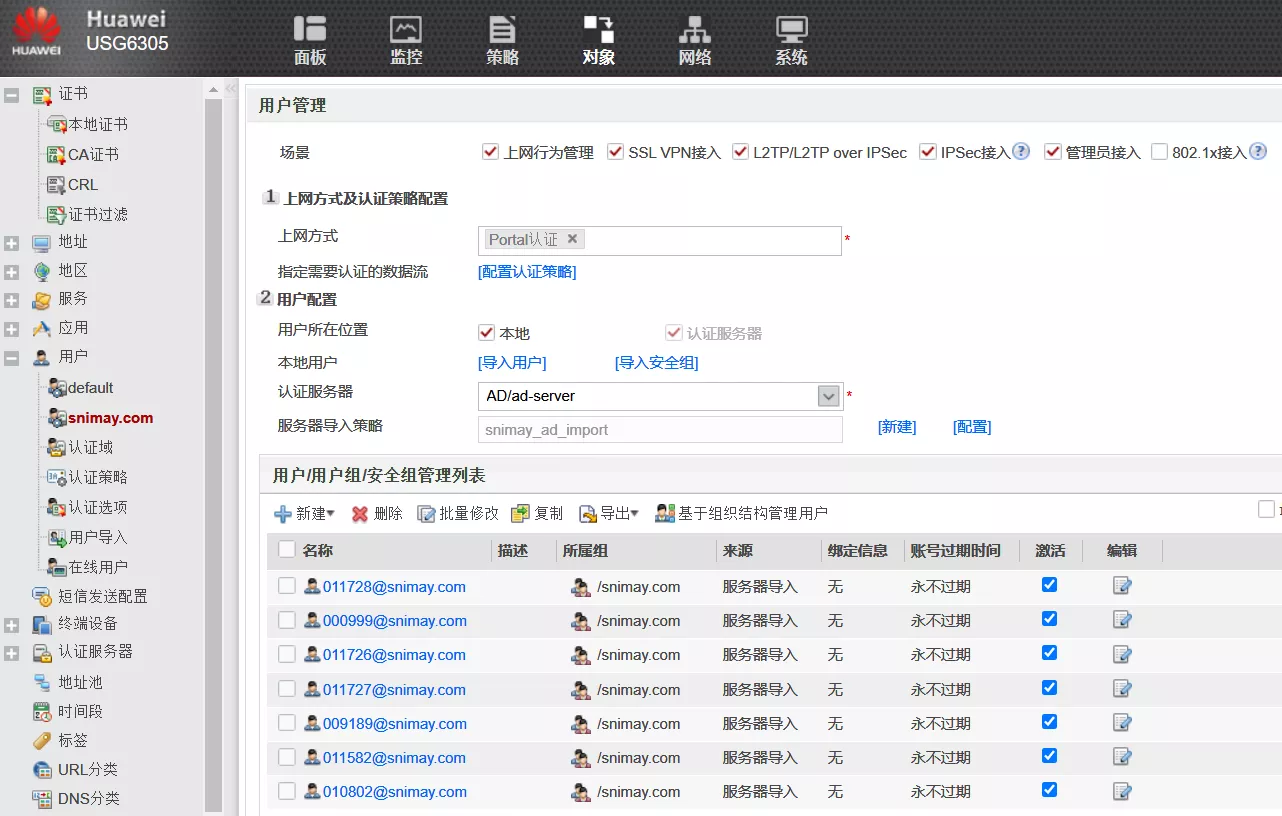
Task: Click the 导入用户 import user link
Action: tap(512, 363)
